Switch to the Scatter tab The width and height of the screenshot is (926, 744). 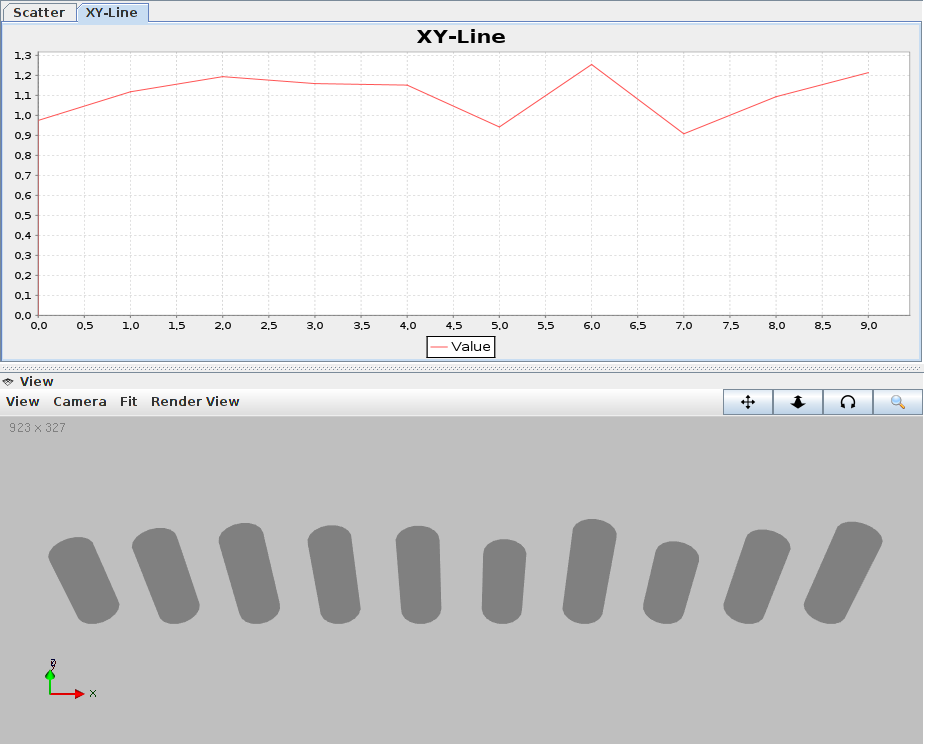point(39,12)
